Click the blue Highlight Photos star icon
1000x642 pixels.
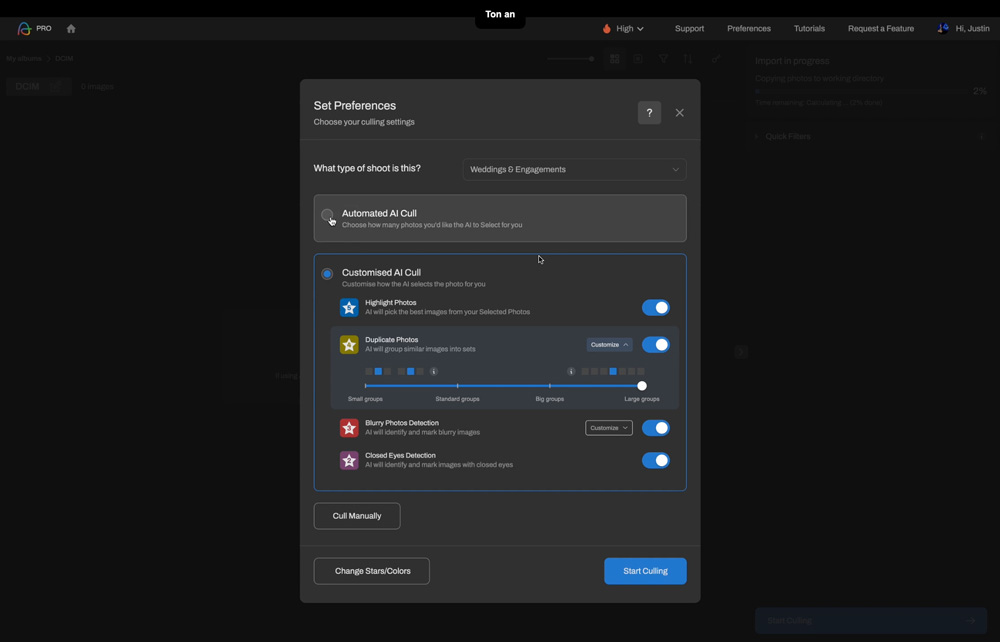click(349, 308)
